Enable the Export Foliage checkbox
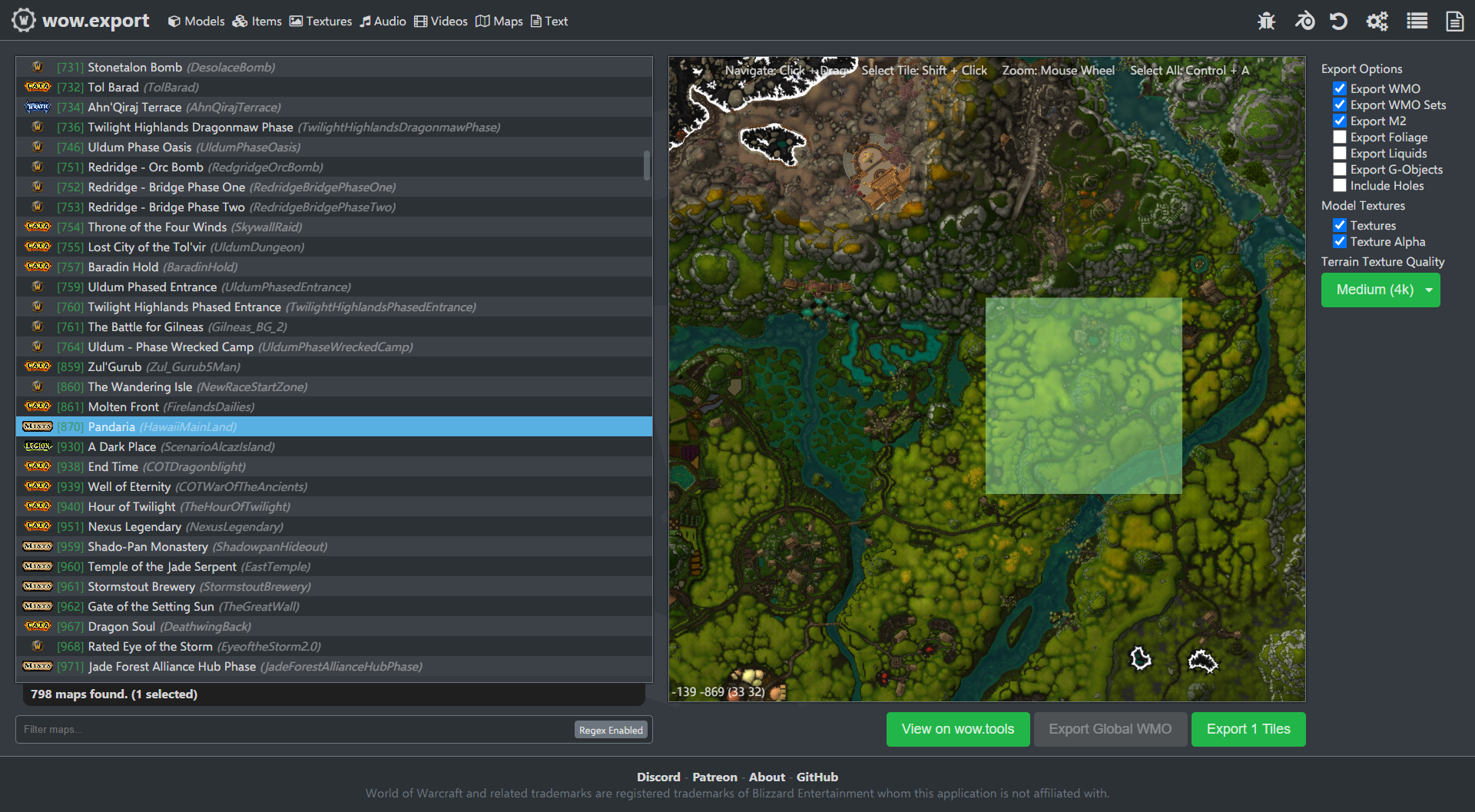Viewport: 1475px width, 812px height. tap(1340, 138)
